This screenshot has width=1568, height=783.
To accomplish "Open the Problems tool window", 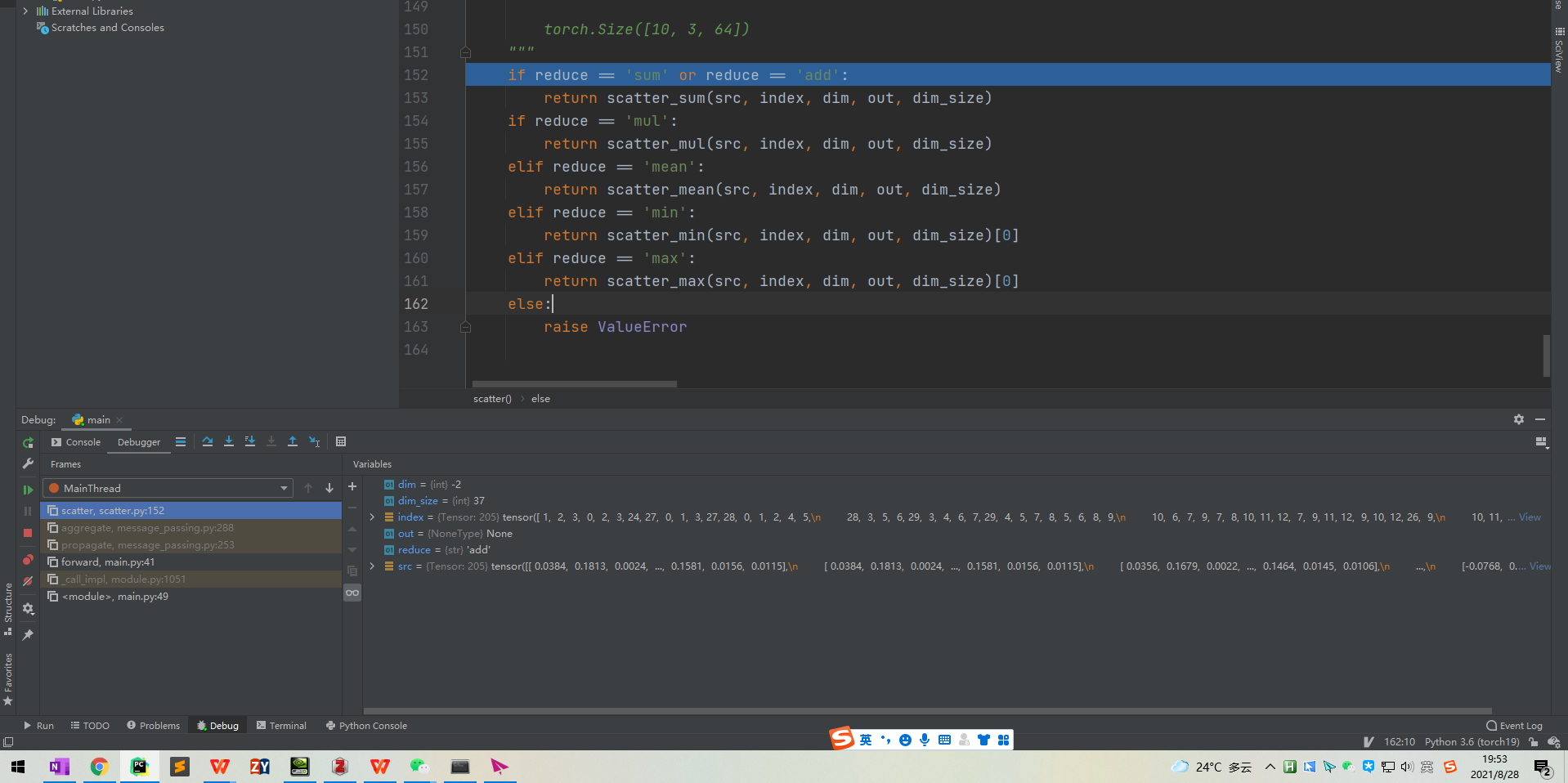I will coord(153,726).
